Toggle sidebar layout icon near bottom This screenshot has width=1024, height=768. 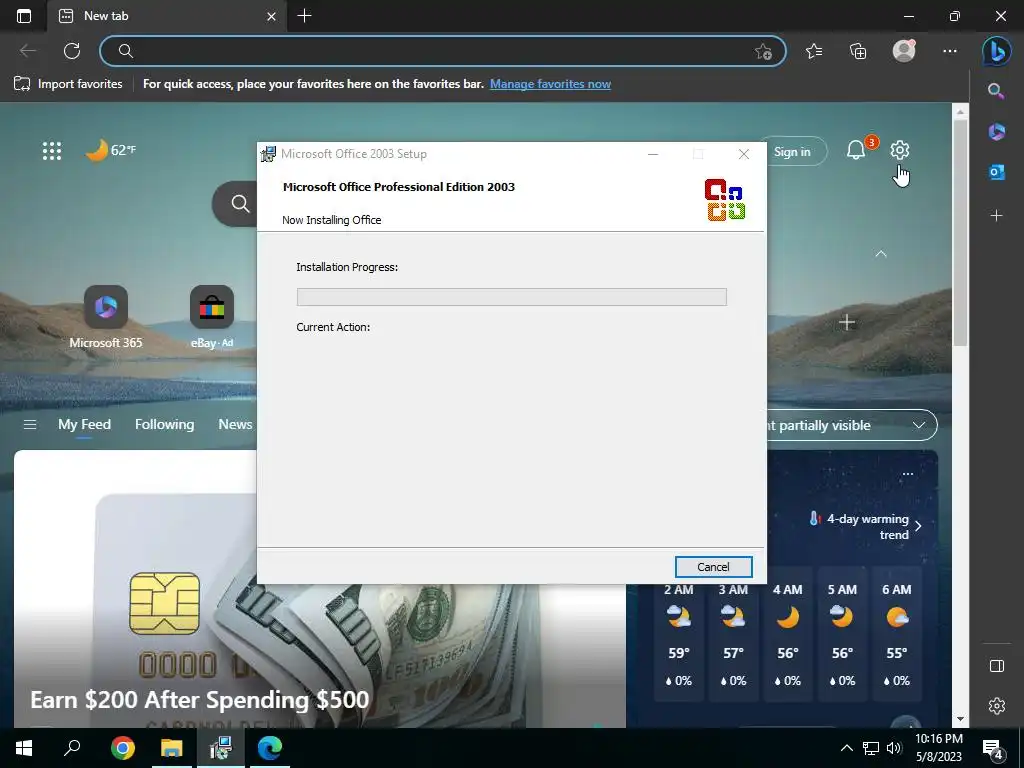[996, 665]
